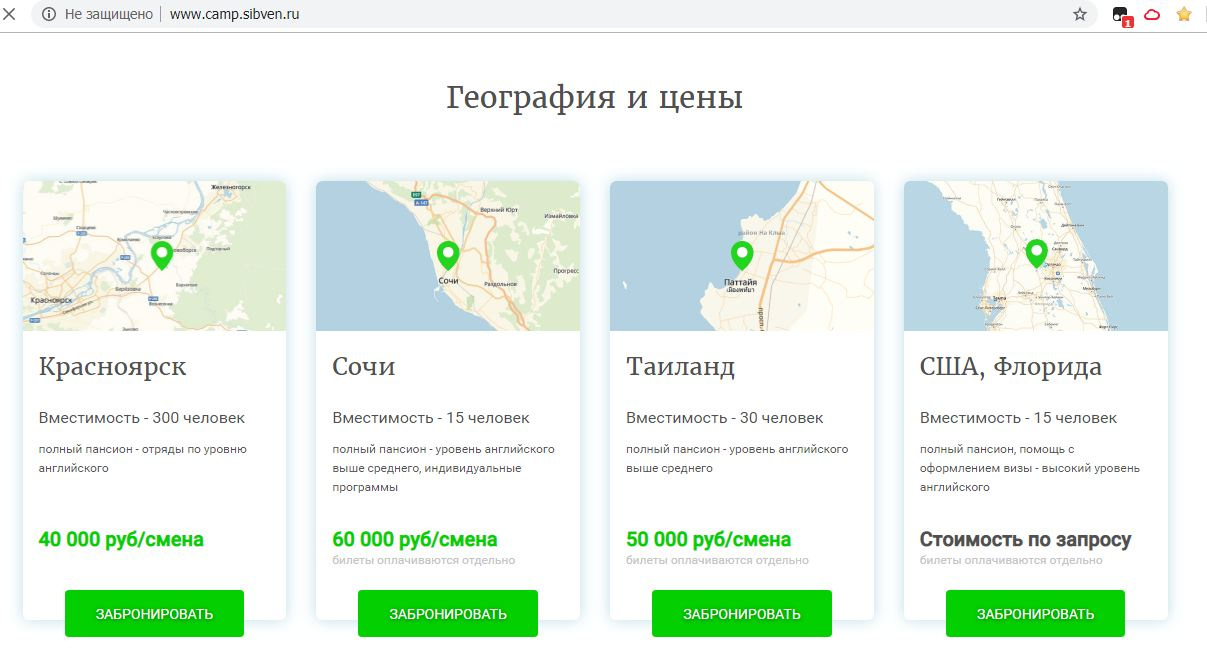The height and width of the screenshot is (672, 1207).
Task: Click Сочи 'билеты оплачиваются отдельно' note
Action: click(x=424, y=560)
